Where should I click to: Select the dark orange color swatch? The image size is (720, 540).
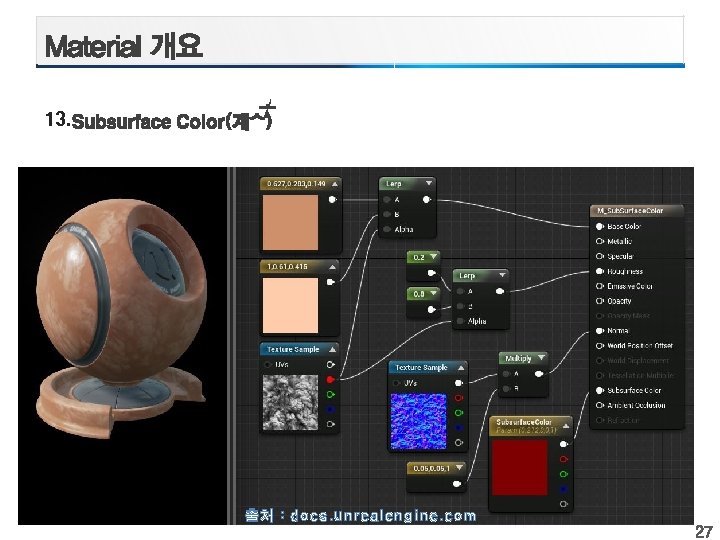point(290,223)
